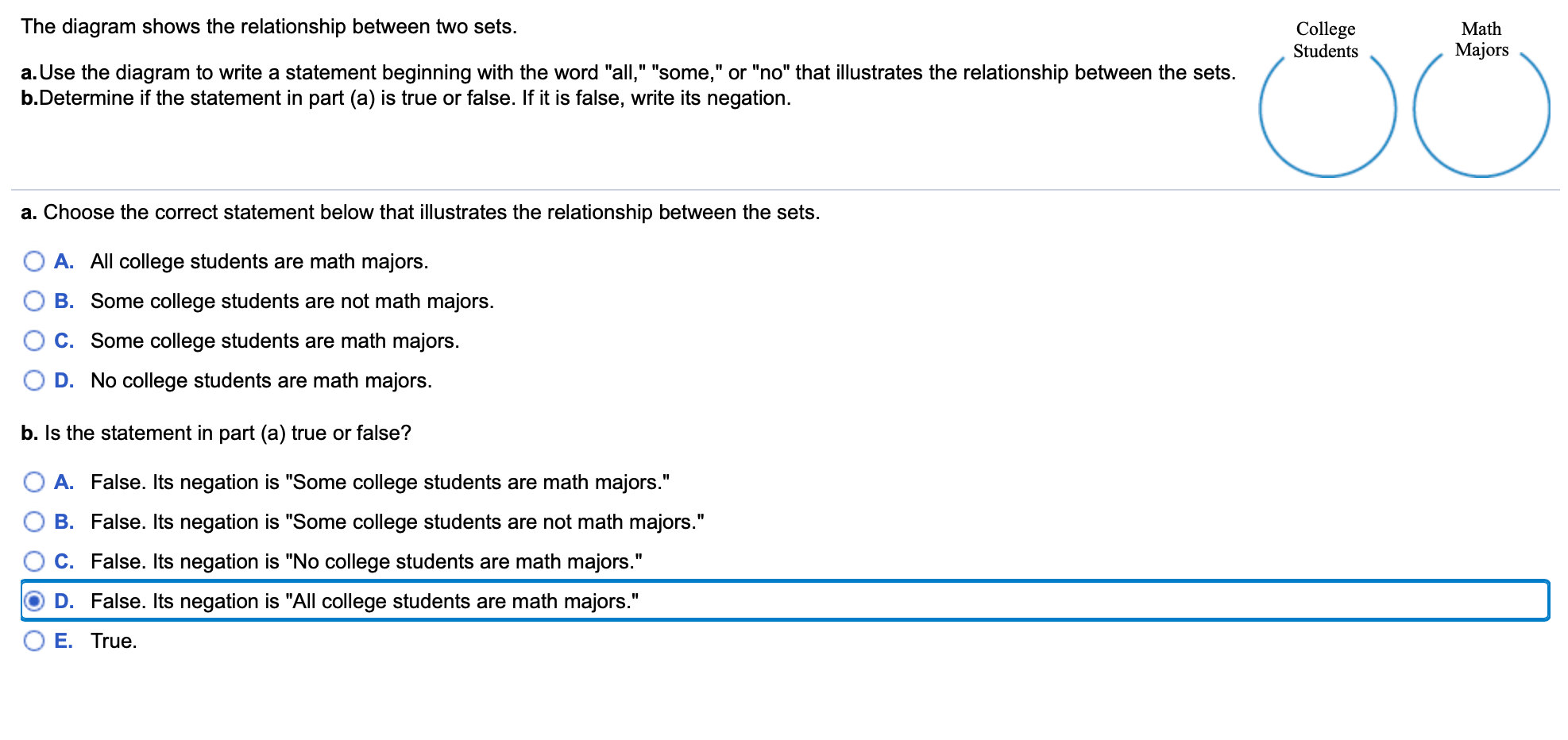The width and height of the screenshot is (1568, 740).
Task: Click the letter label "E." next to True
Action: (64, 640)
